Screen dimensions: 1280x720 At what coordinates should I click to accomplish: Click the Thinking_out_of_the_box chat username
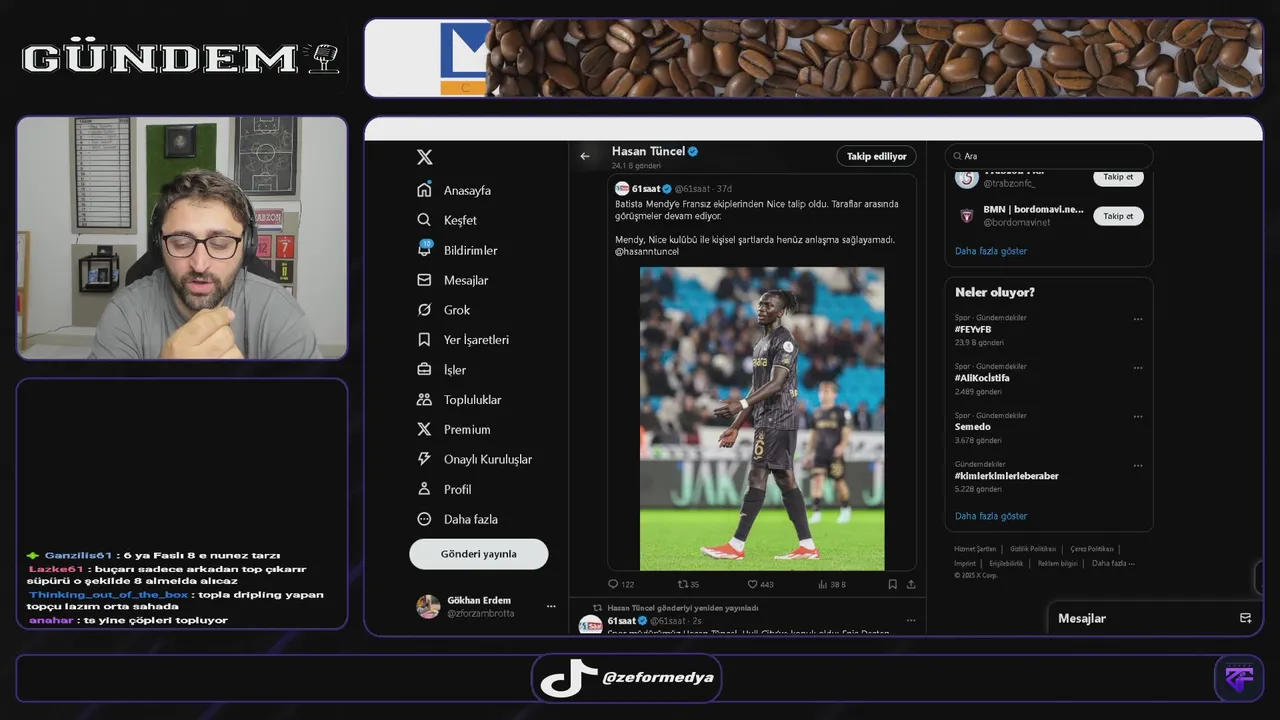click(x=108, y=595)
